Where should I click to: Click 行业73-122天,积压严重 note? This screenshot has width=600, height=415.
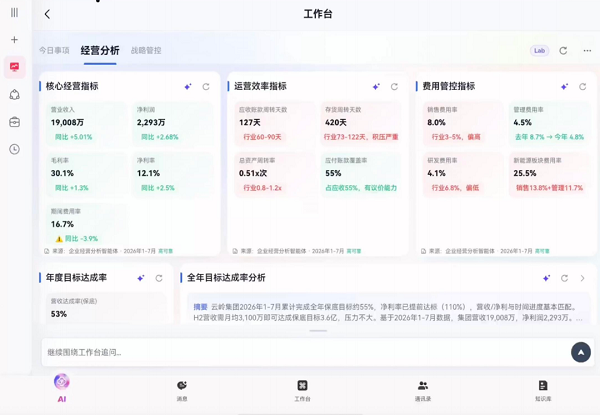361,137
